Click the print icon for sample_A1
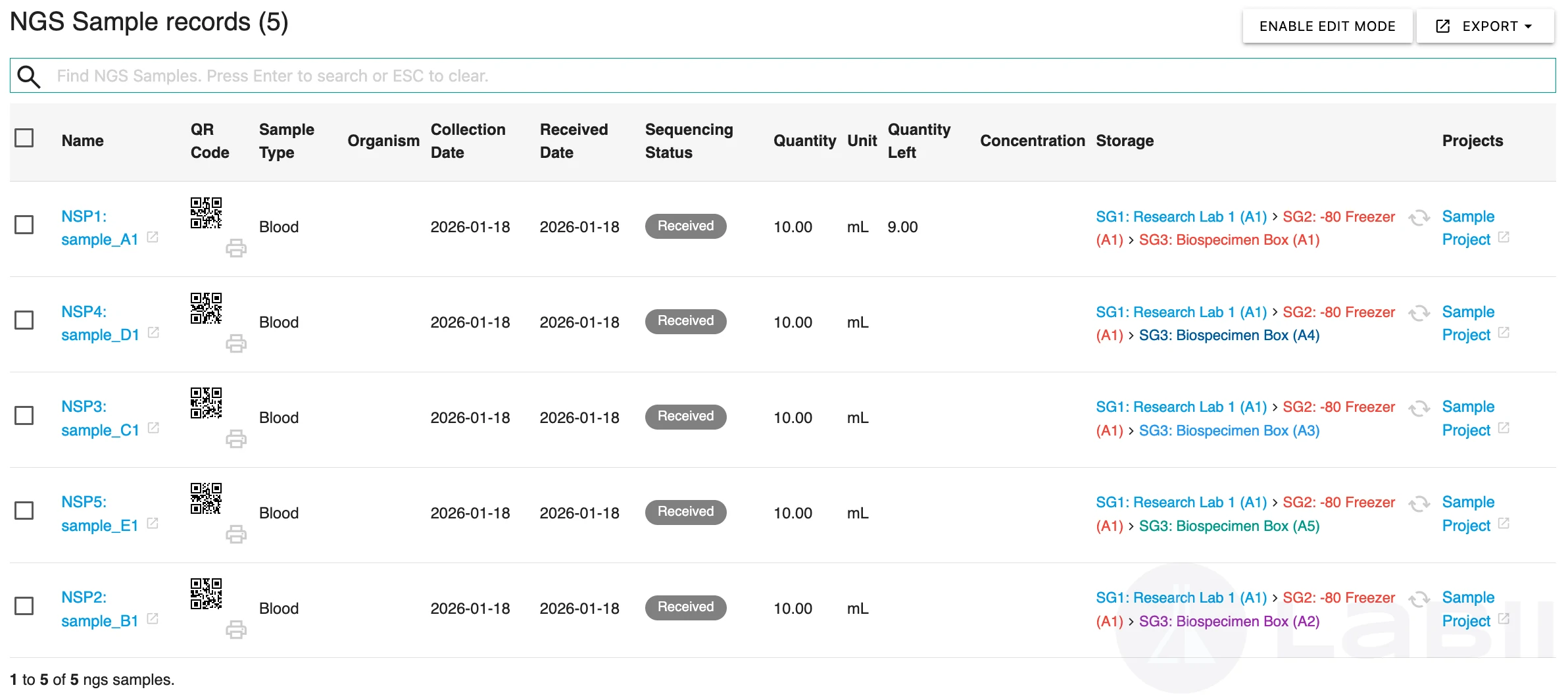 (x=235, y=248)
